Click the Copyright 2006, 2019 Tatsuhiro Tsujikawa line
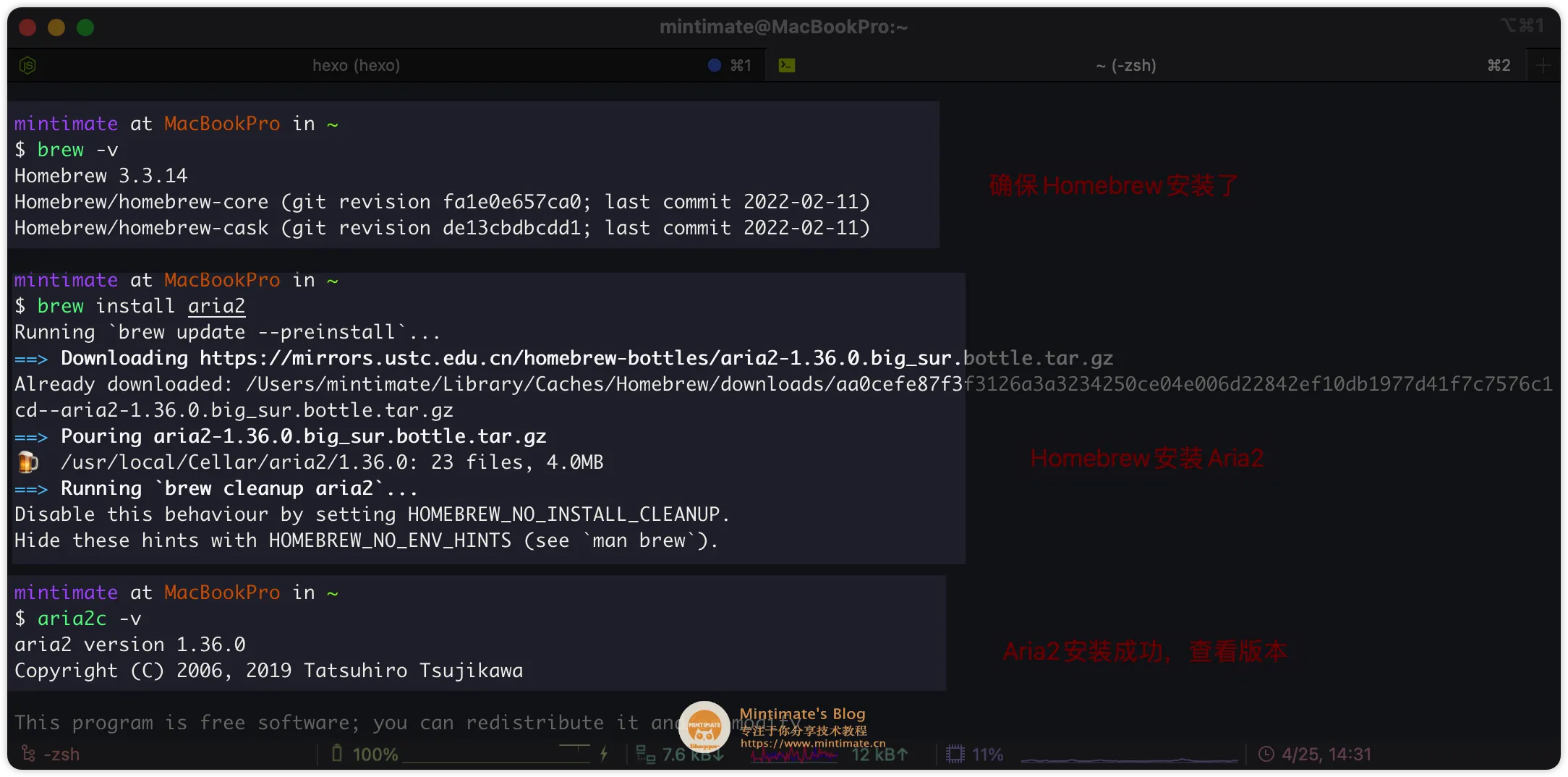The width and height of the screenshot is (1568, 777). click(268, 671)
